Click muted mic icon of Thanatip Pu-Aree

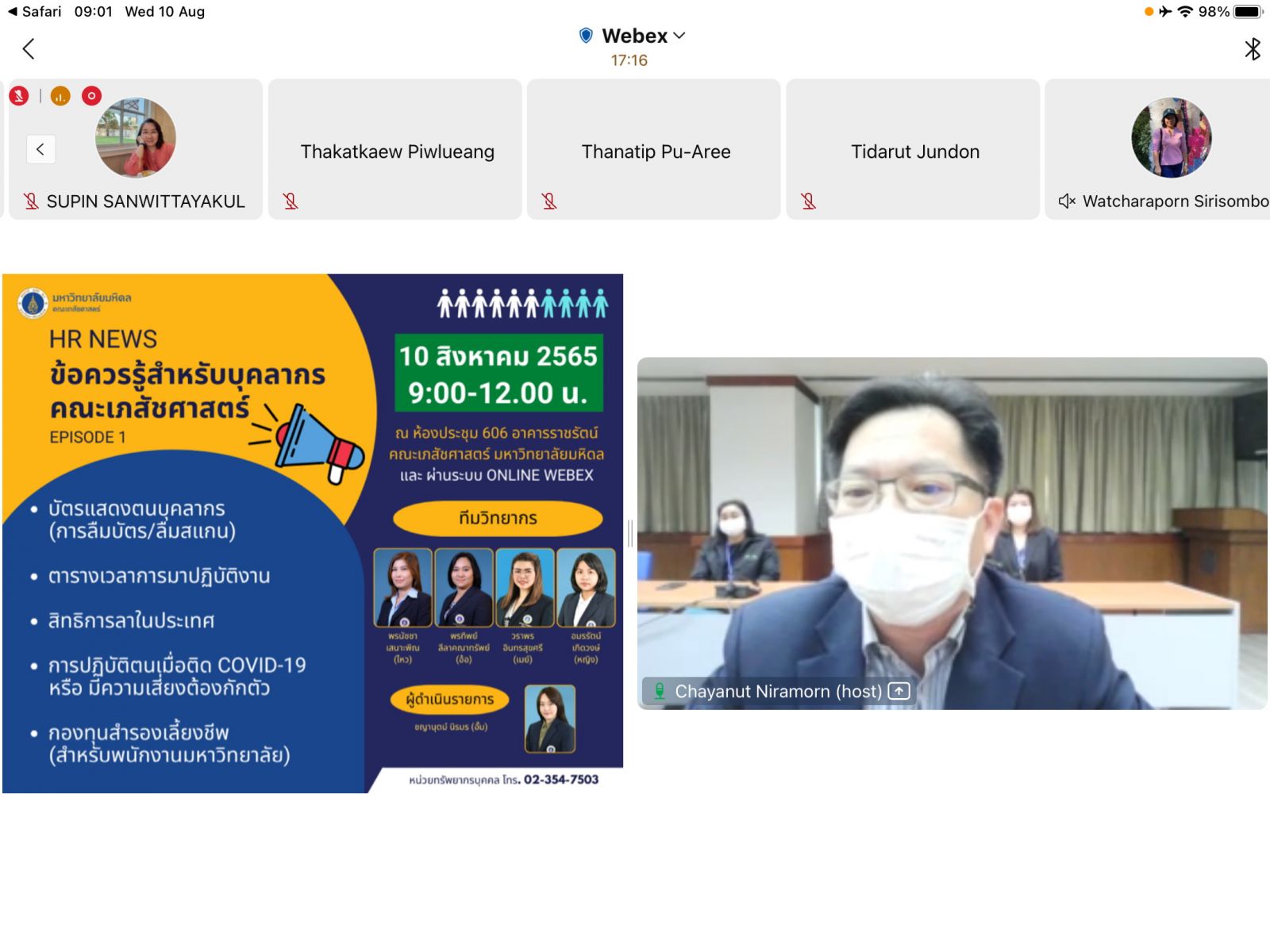pyautogui.click(x=549, y=202)
